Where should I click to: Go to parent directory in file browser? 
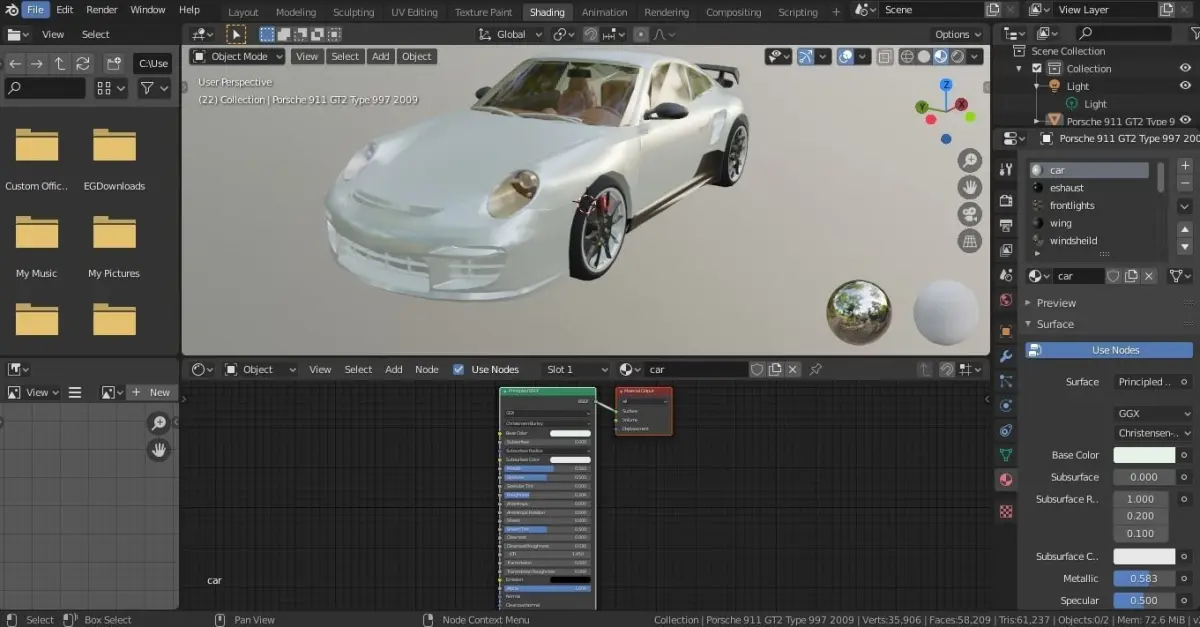pyautogui.click(x=59, y=63)
